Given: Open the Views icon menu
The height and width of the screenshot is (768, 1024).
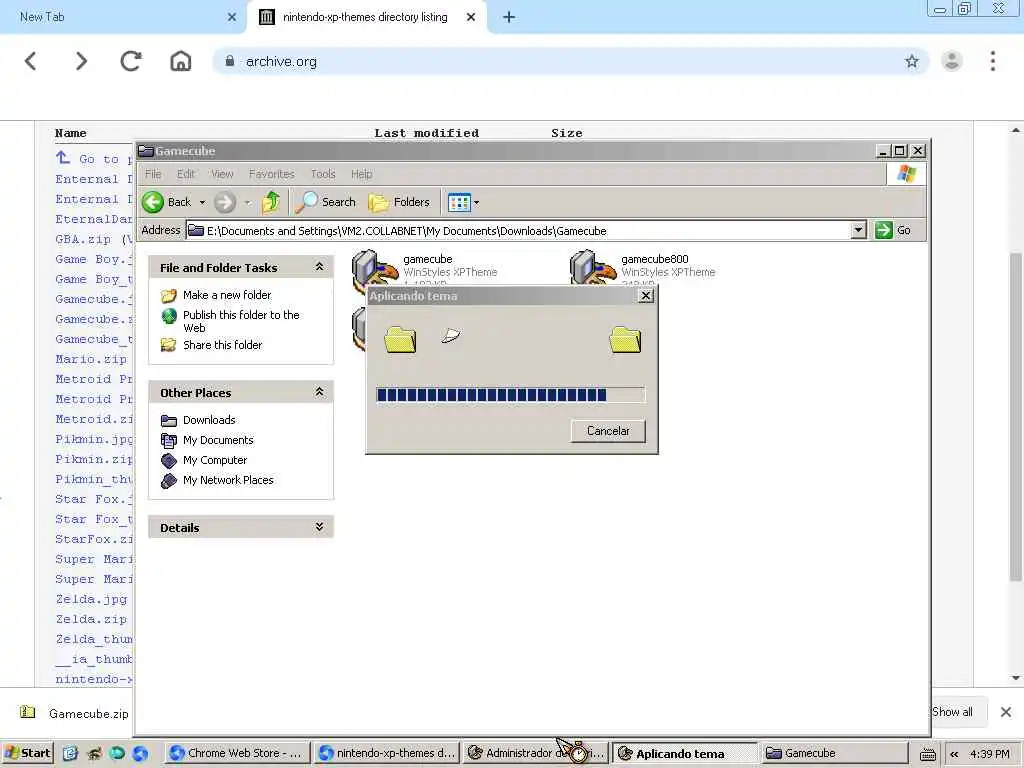Looking at the screenshot, I should coord(459,202).
